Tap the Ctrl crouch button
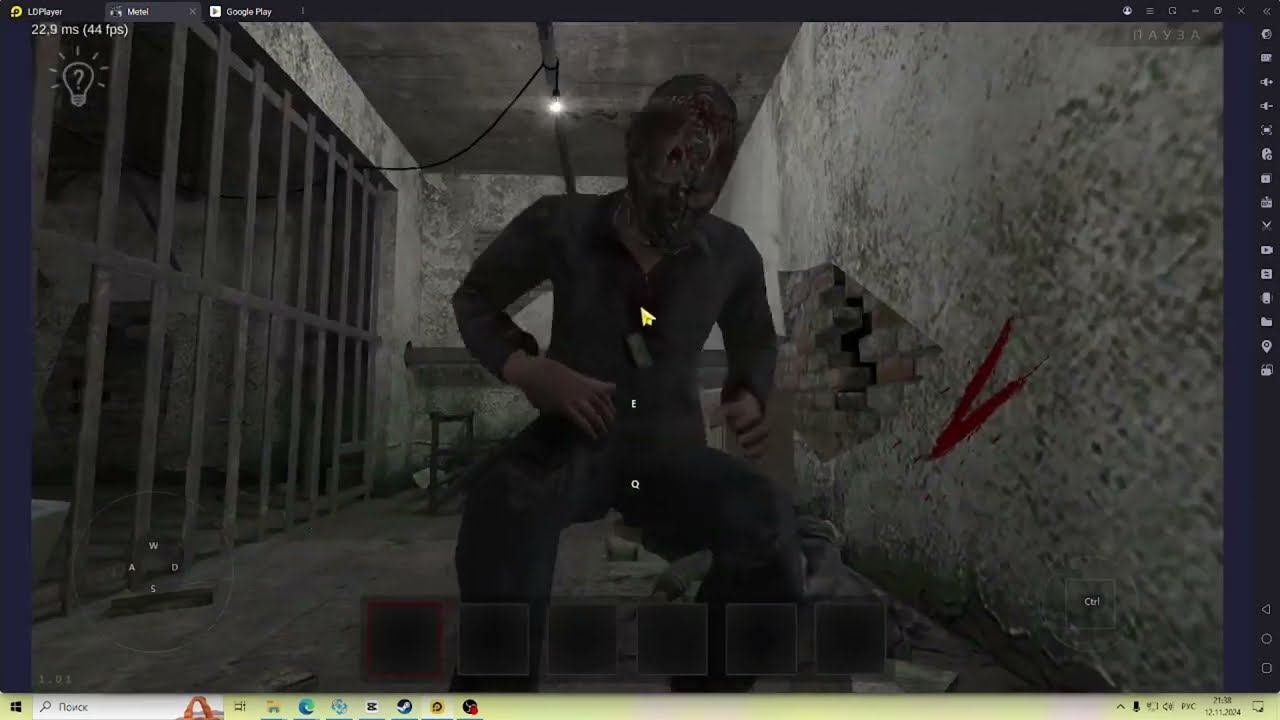This screenshot has width=1280, height=720. click(1092, 602)
